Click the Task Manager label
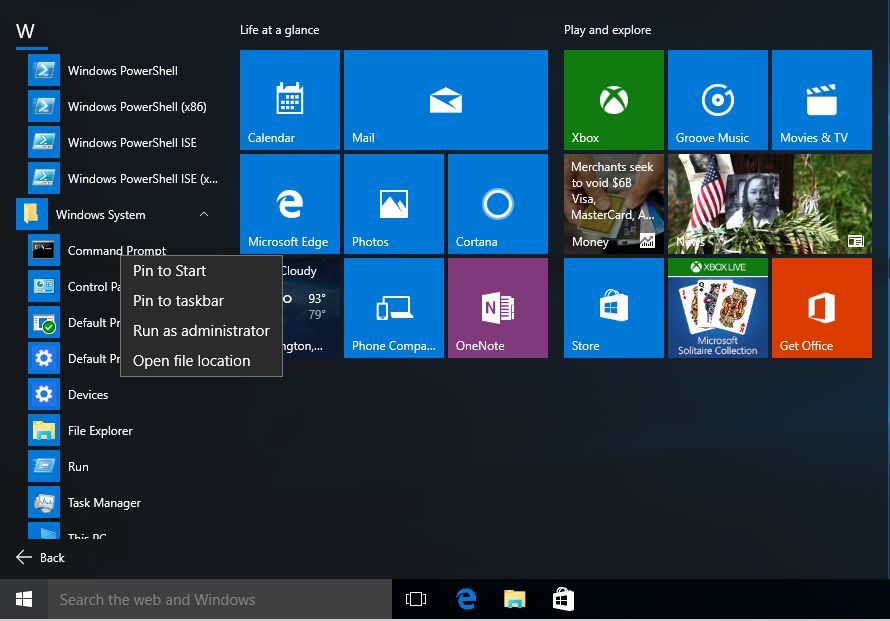The height and width of the screenshot is (621, 890). 104,503
